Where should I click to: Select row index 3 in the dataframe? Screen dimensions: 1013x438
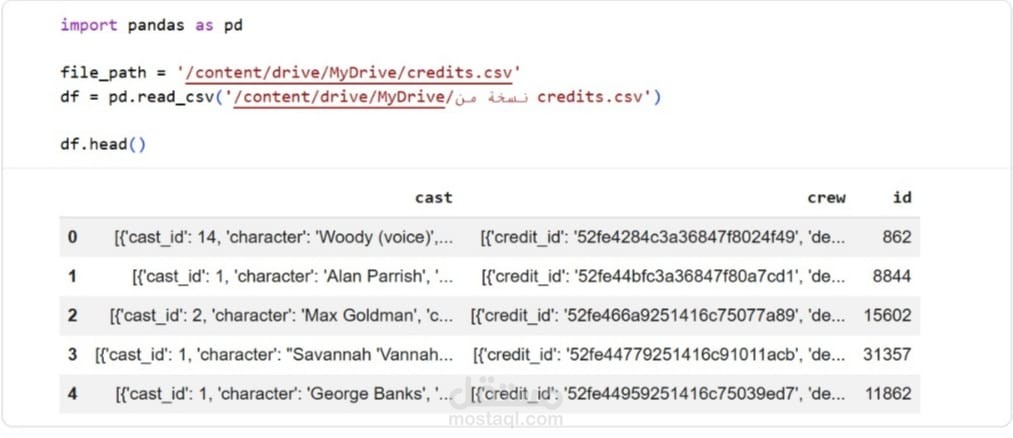72,354
